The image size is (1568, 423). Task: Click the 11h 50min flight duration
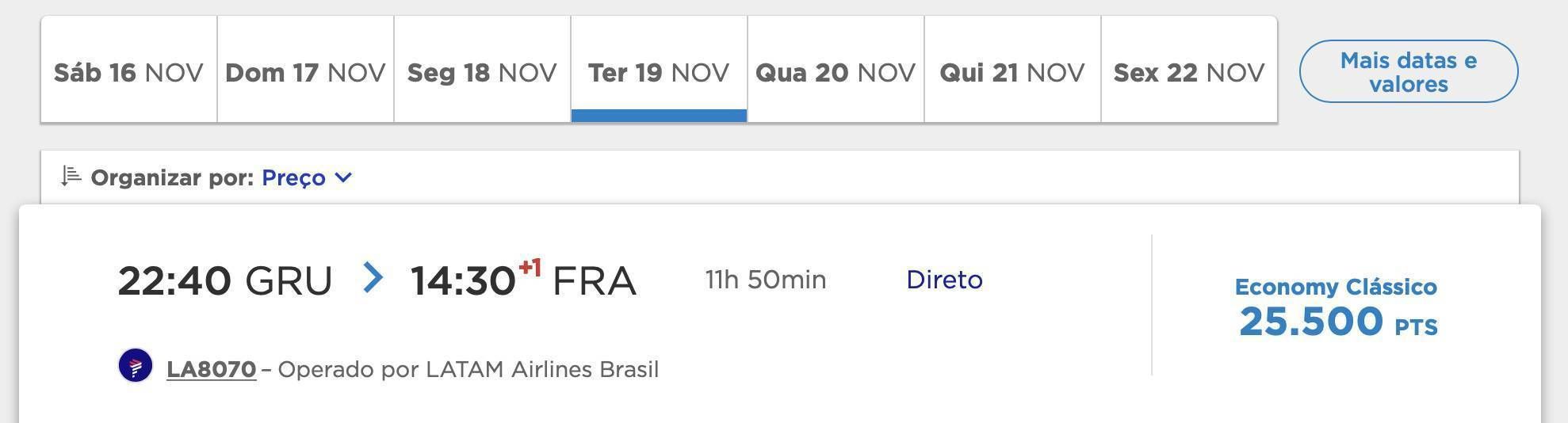(766, 280)
